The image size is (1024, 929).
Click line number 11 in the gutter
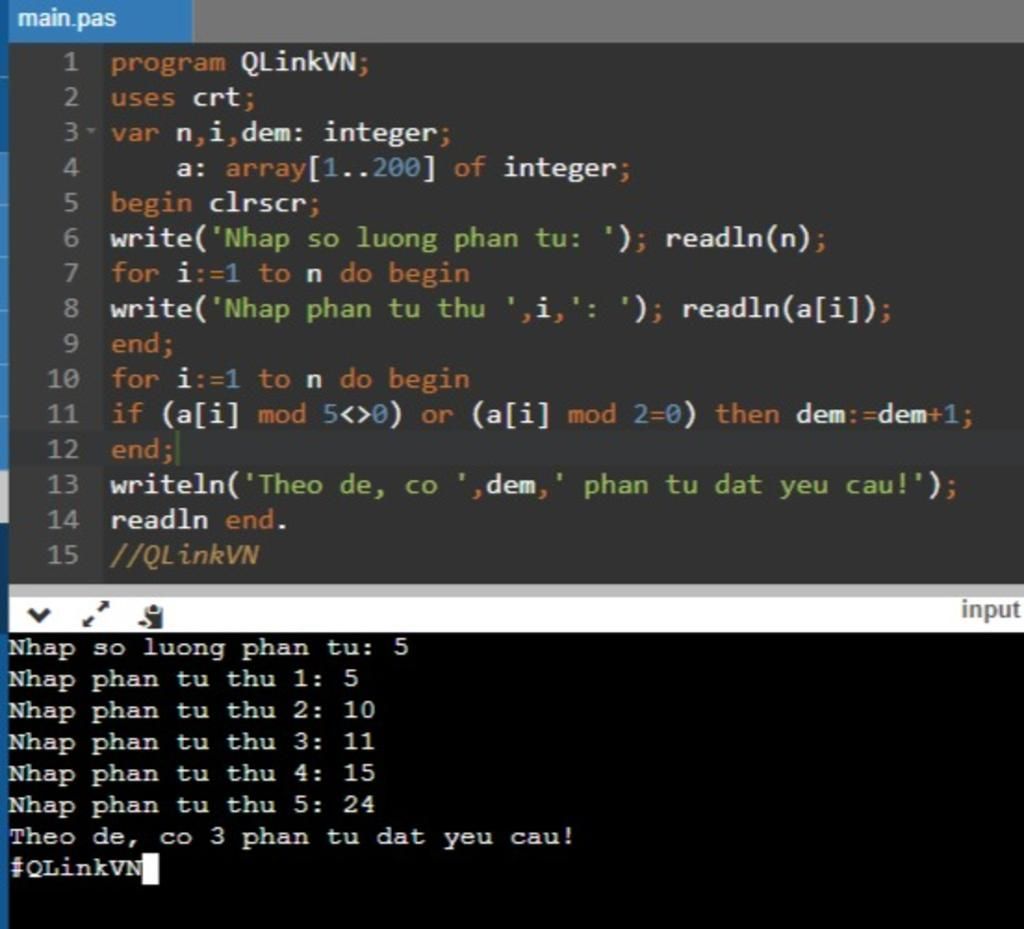(63, 413)
